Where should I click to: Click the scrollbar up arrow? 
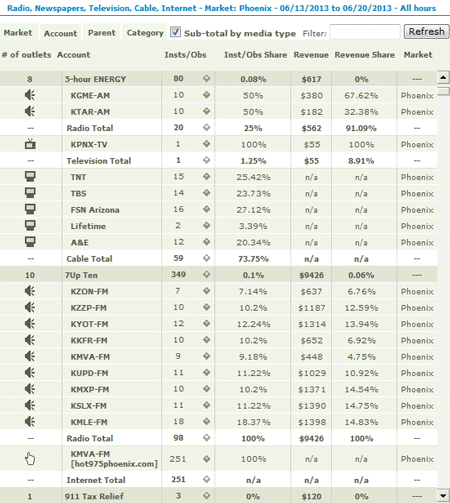pyautogui.click(x=443, y=78)
